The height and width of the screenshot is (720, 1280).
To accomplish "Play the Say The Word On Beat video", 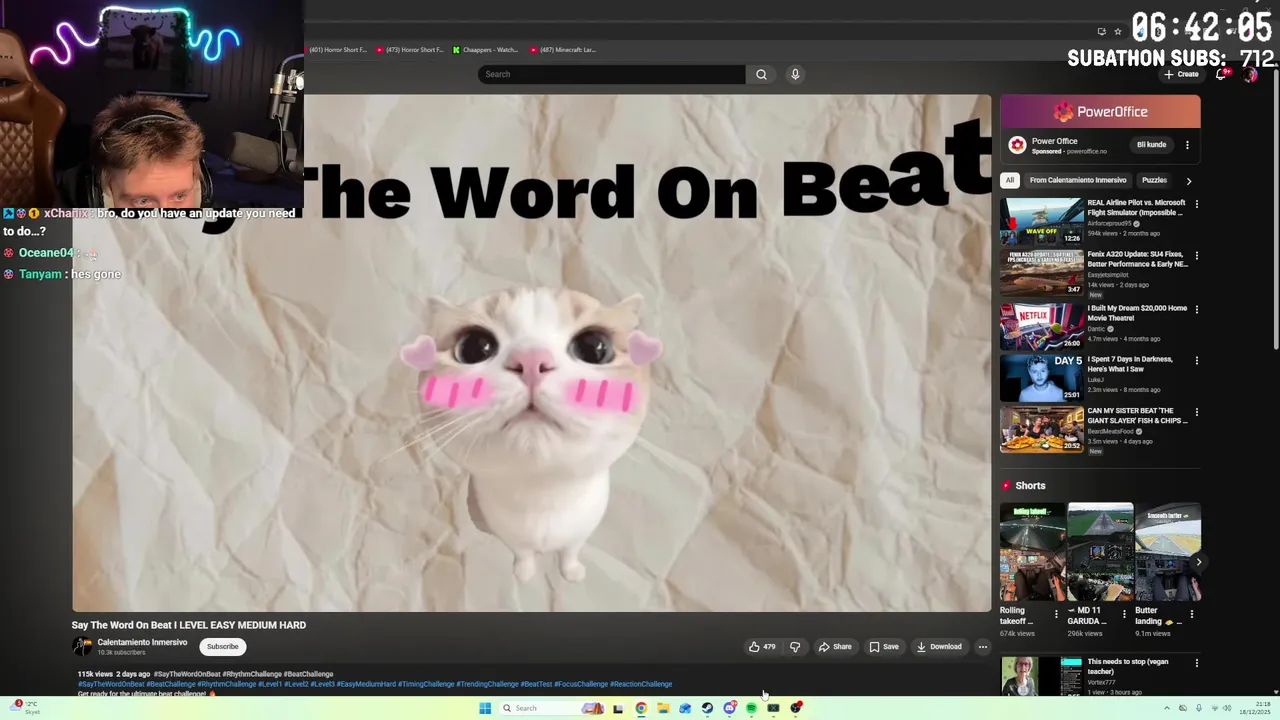I will point(531,353).
